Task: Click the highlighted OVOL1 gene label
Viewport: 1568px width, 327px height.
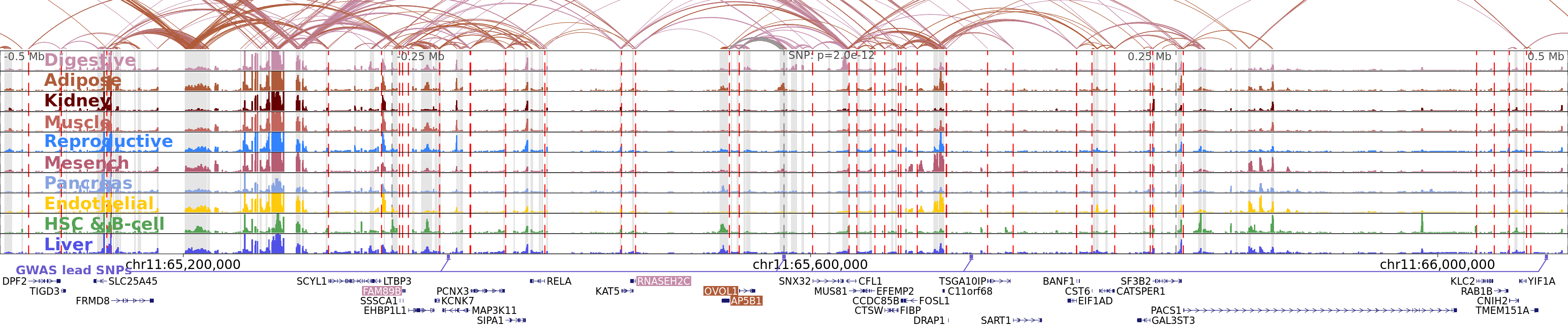Action: (721, 291)
